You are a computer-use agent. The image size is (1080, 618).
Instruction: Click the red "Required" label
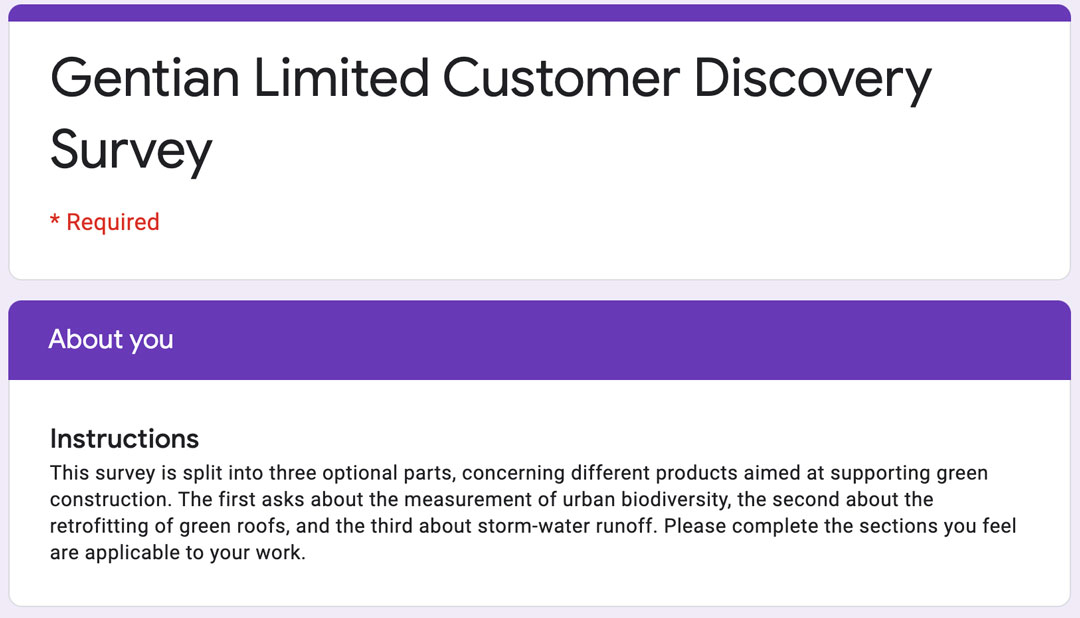113,222
